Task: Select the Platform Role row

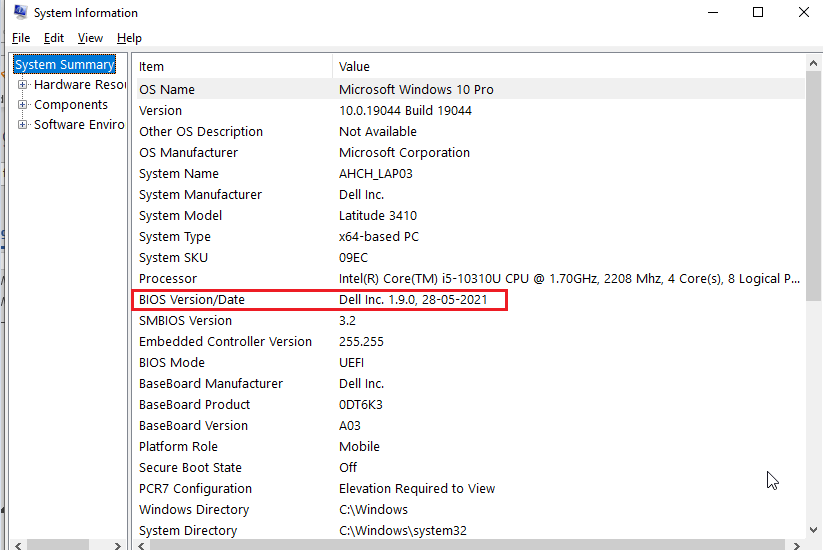Action: [x=470, y=447]
